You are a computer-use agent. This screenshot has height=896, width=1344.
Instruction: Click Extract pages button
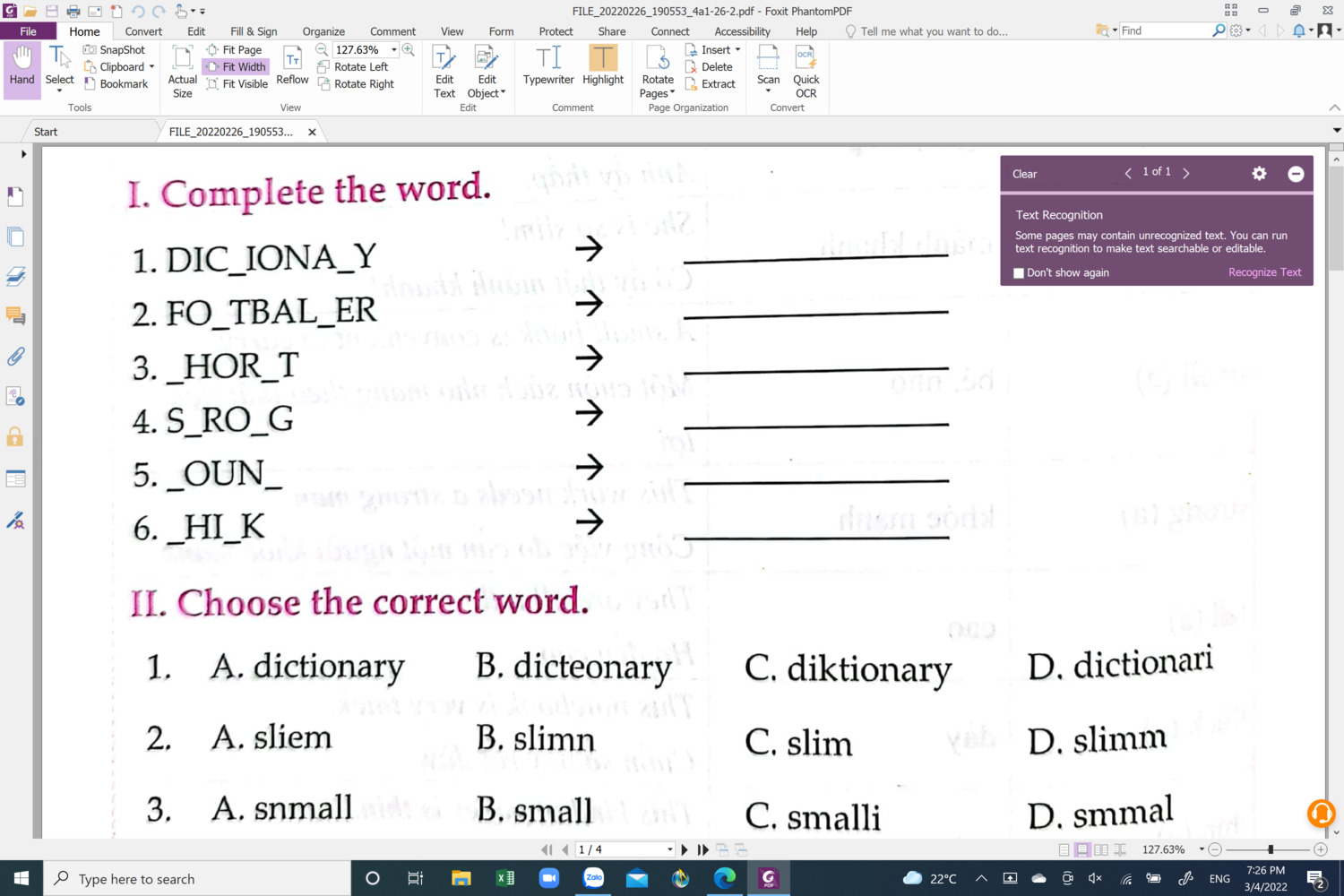[x=711, y=84]
